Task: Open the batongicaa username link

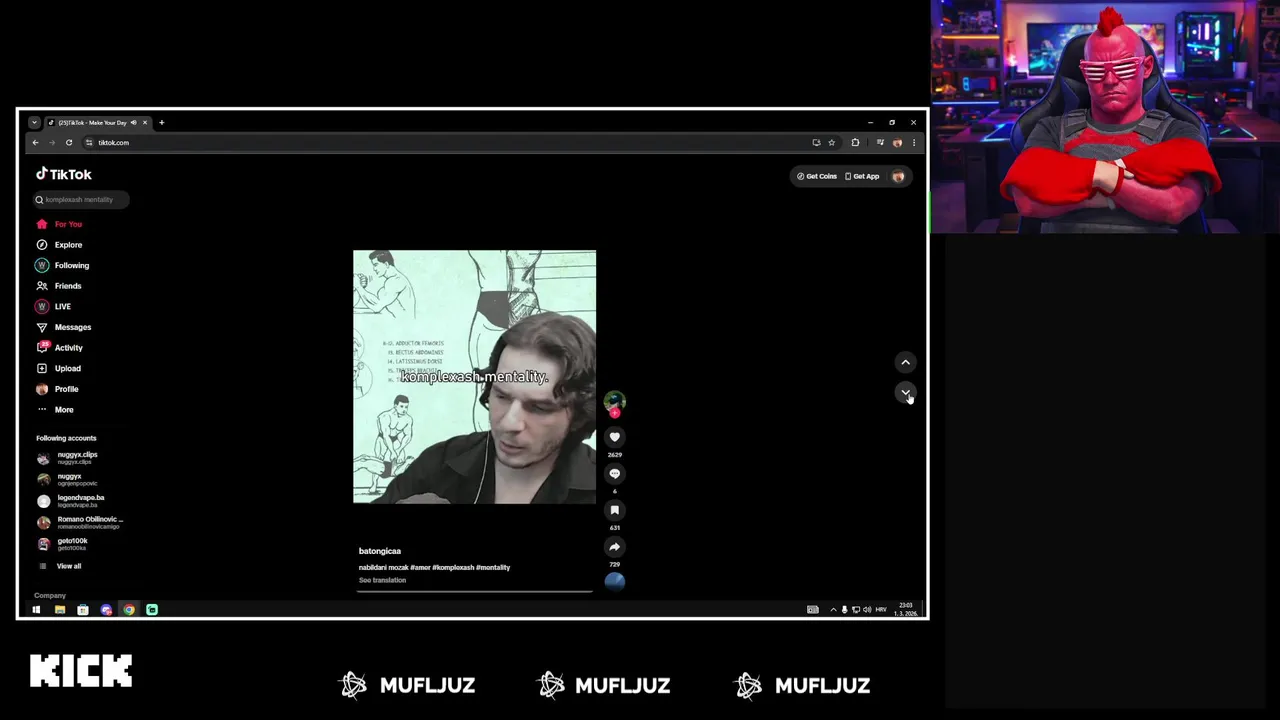Action: click(380, 551)
